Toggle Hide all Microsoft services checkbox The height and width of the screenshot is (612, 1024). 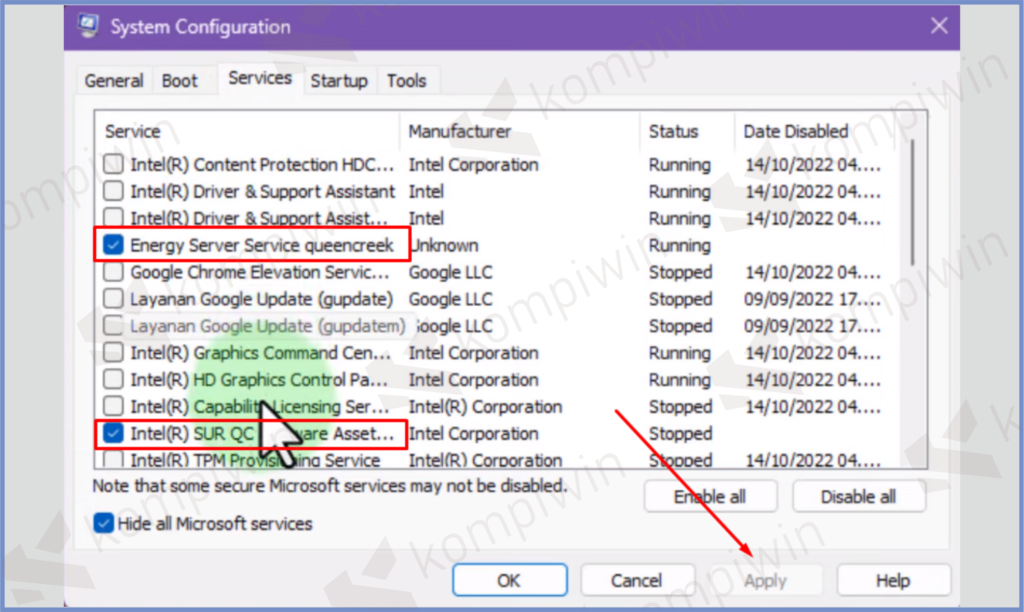pyautogui.click(x=102, y=524)
